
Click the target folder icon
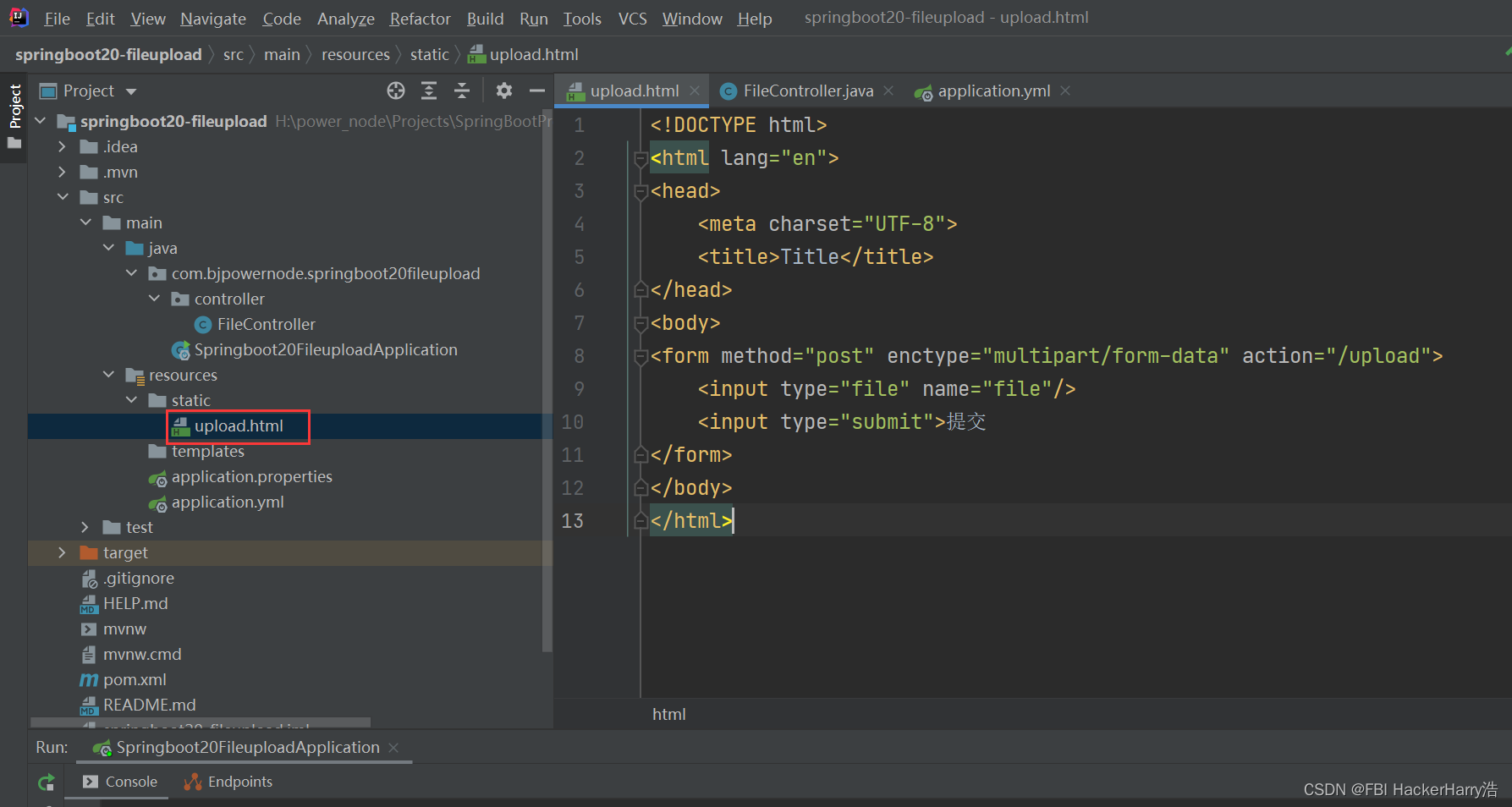pyautogui.click(x=89, y=552)
